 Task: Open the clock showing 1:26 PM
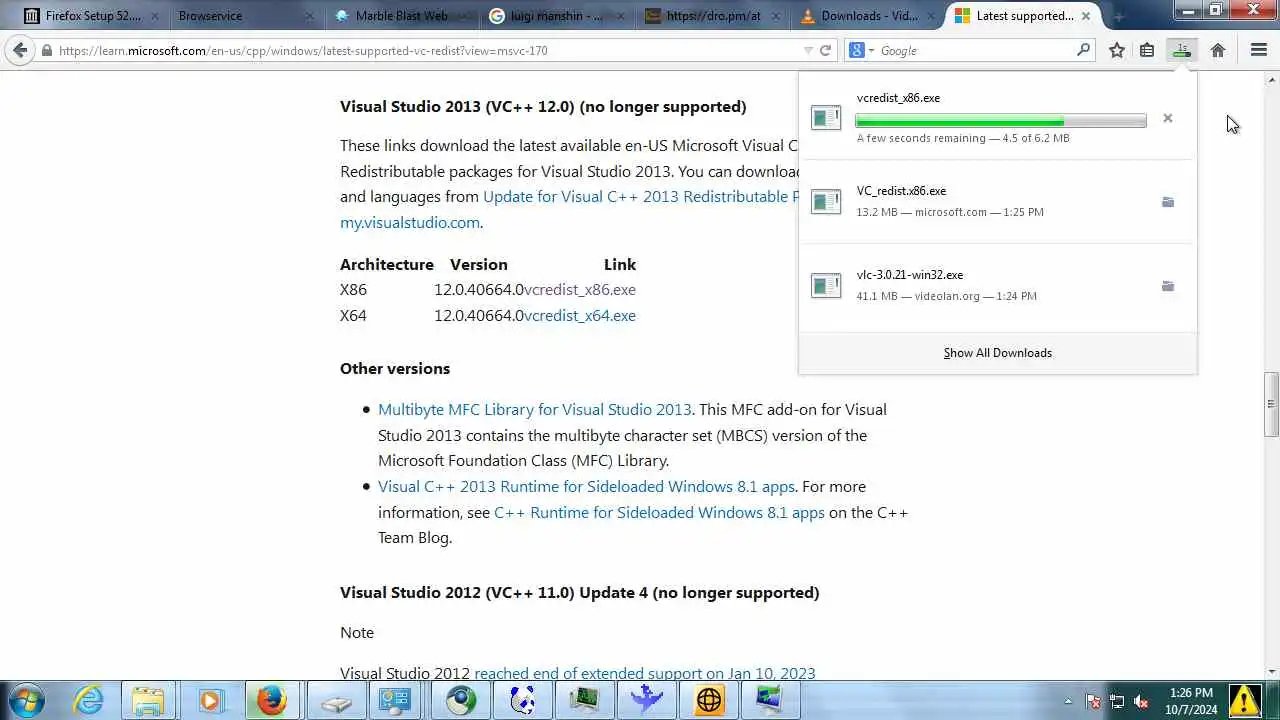point(1189,700)
